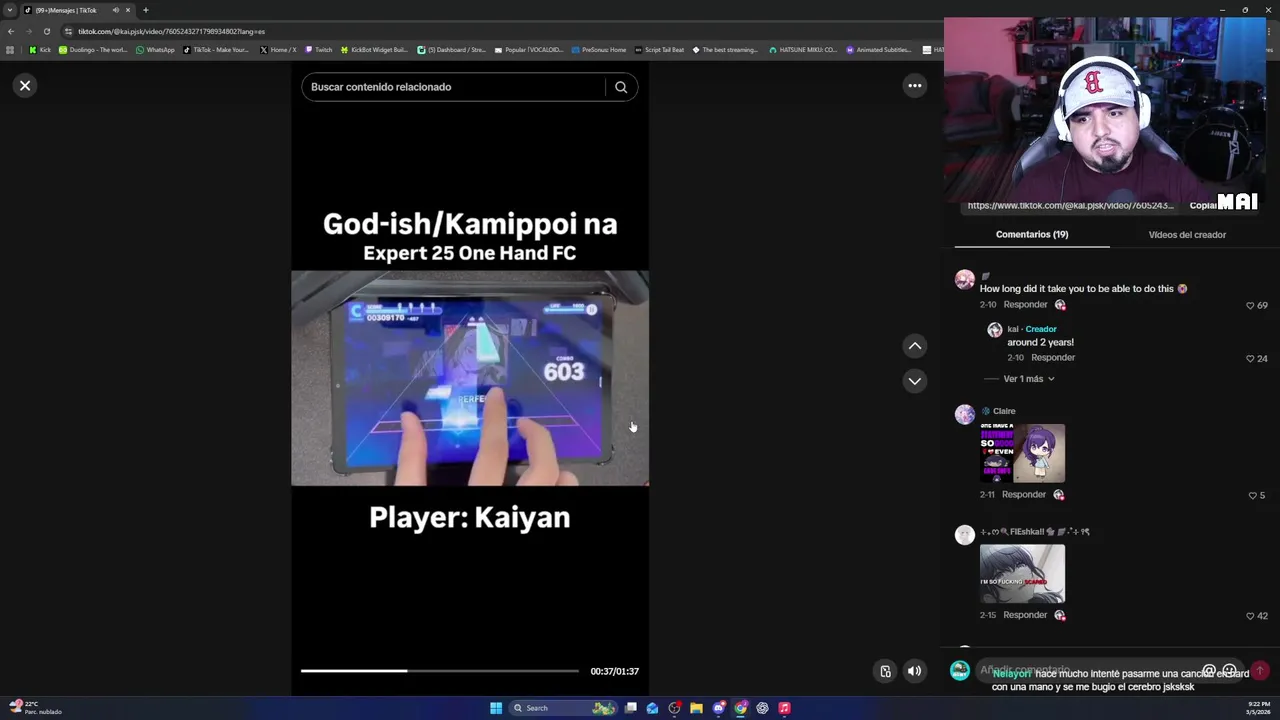Seek on the video progress bar

pyautogui.click(x=440, y=671)
